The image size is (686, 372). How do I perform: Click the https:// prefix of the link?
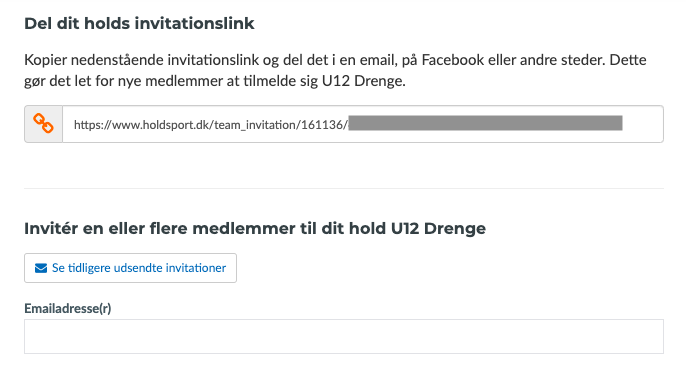click(x=93, y=125)
